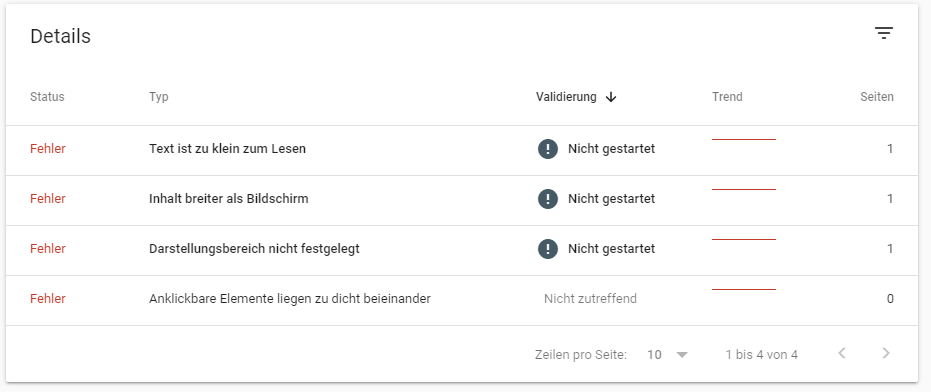Viewport: 931px width, 392px height.
Task: Open 'Darstellungsbereich nicht festgelegt' issue
Action: coord(462,250)
